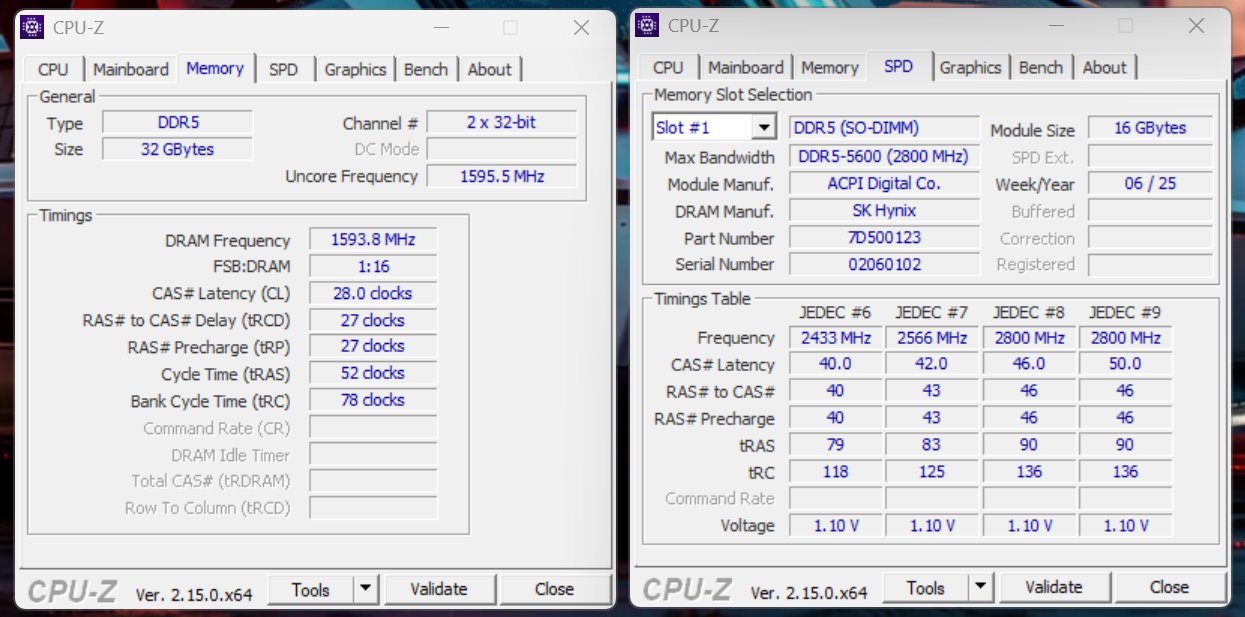Click the Max Bandwidth value DDR5-5600 (2800 MHz)
1245x617 pixels.
tap(884, 157)
